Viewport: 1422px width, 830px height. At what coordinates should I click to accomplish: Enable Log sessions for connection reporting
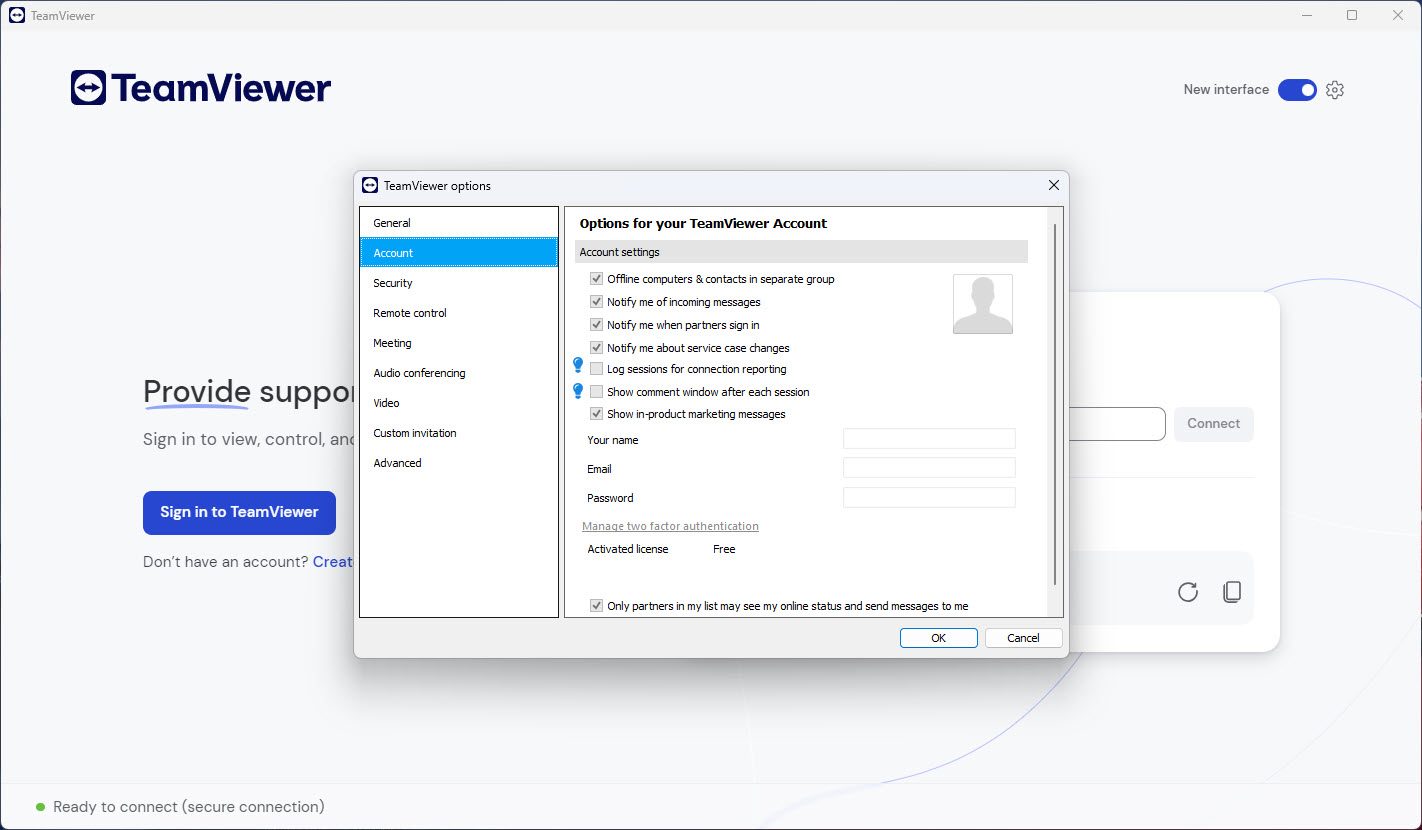click(x=597, y=369)
